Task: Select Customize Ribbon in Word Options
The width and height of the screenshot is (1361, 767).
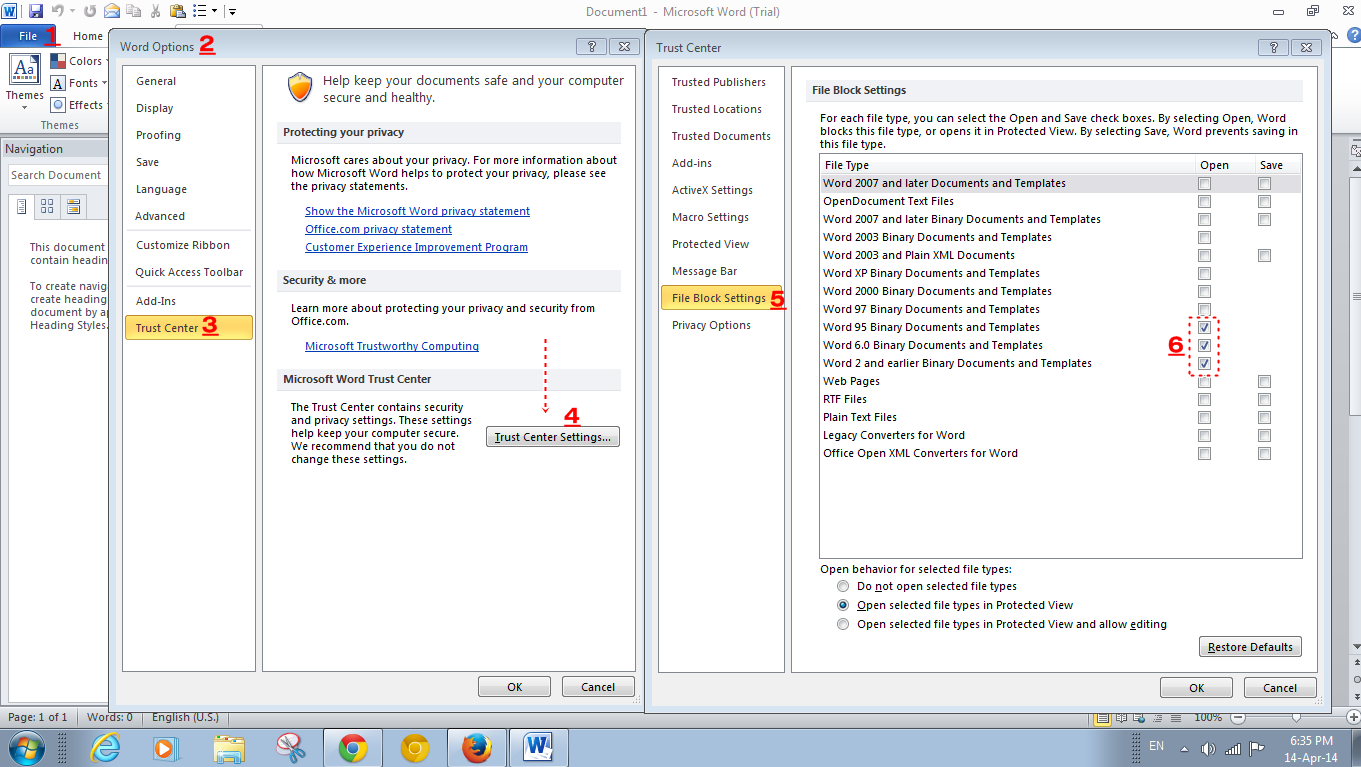Action: 188,245
